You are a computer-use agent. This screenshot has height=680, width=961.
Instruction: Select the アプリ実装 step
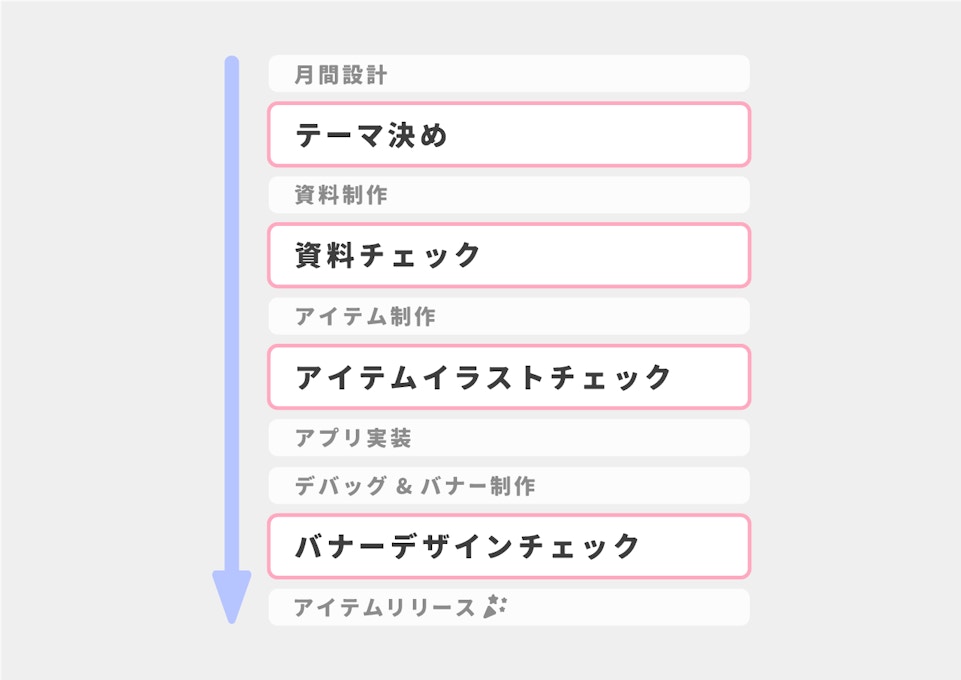(508, 437)
